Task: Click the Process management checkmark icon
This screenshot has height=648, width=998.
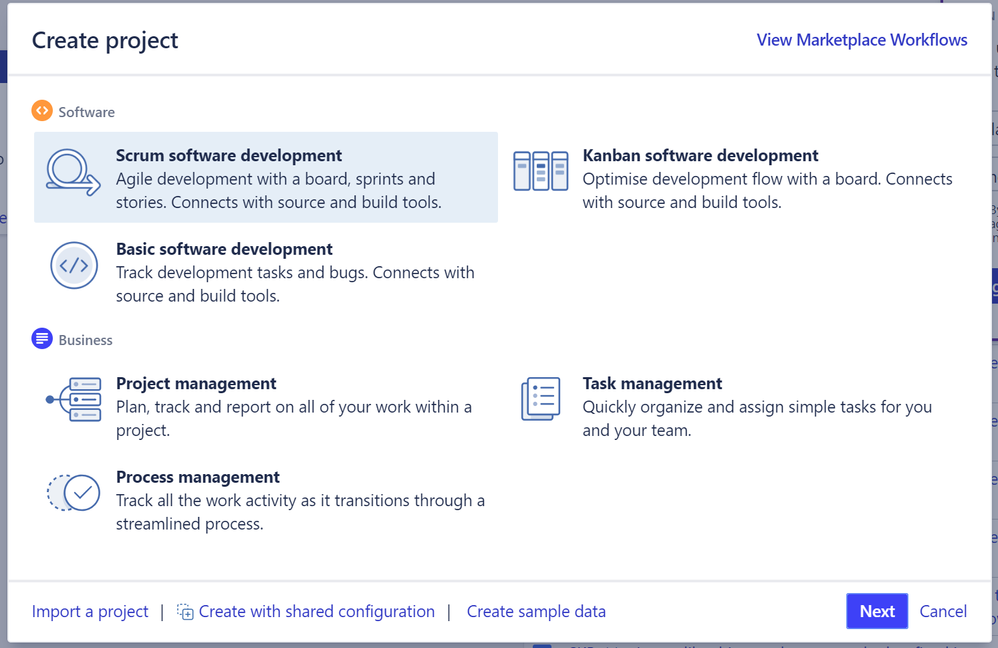Action: [x=73, y=492]
